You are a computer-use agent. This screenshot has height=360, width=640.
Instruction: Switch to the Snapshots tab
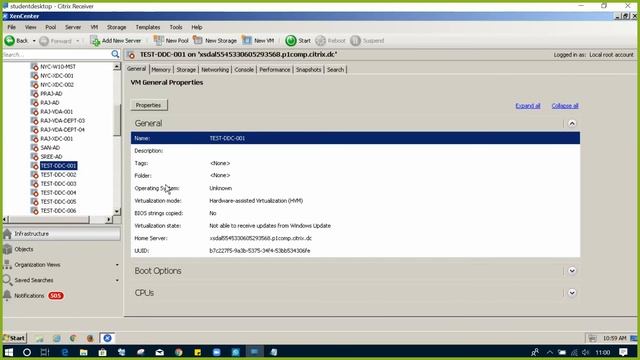(x=309, y=70)
